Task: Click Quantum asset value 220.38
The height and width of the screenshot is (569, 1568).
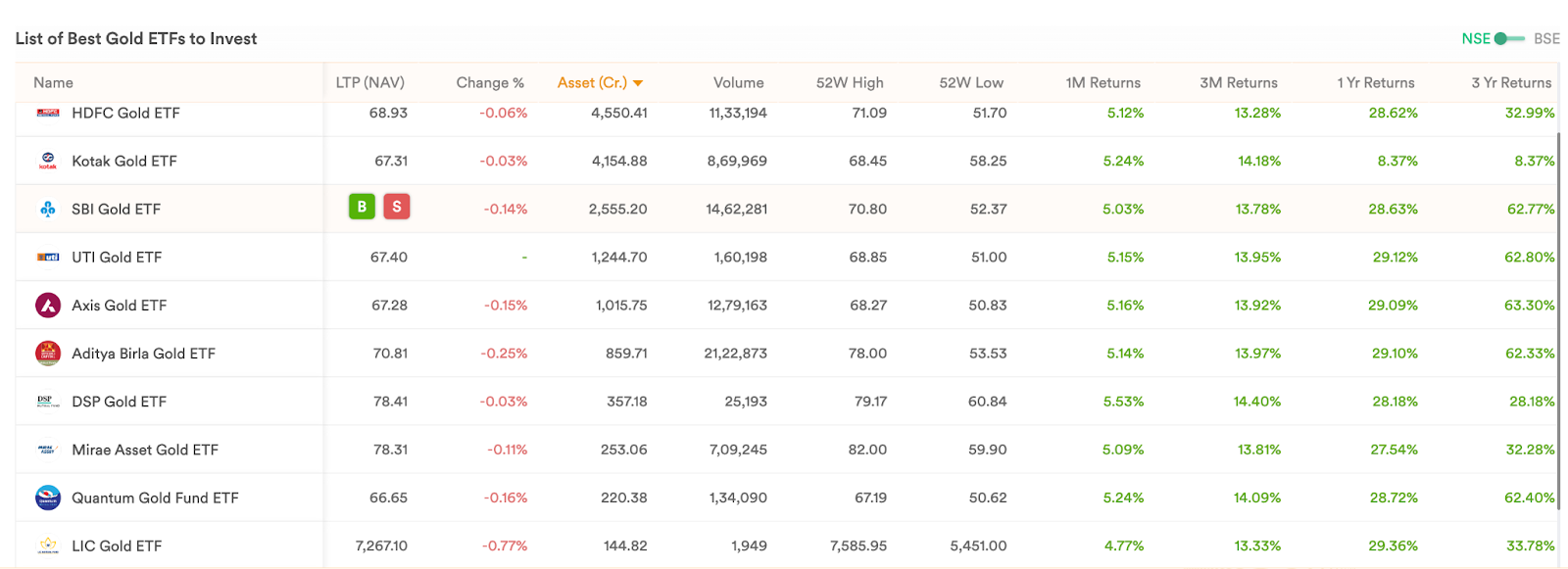Action: (624, 498)
